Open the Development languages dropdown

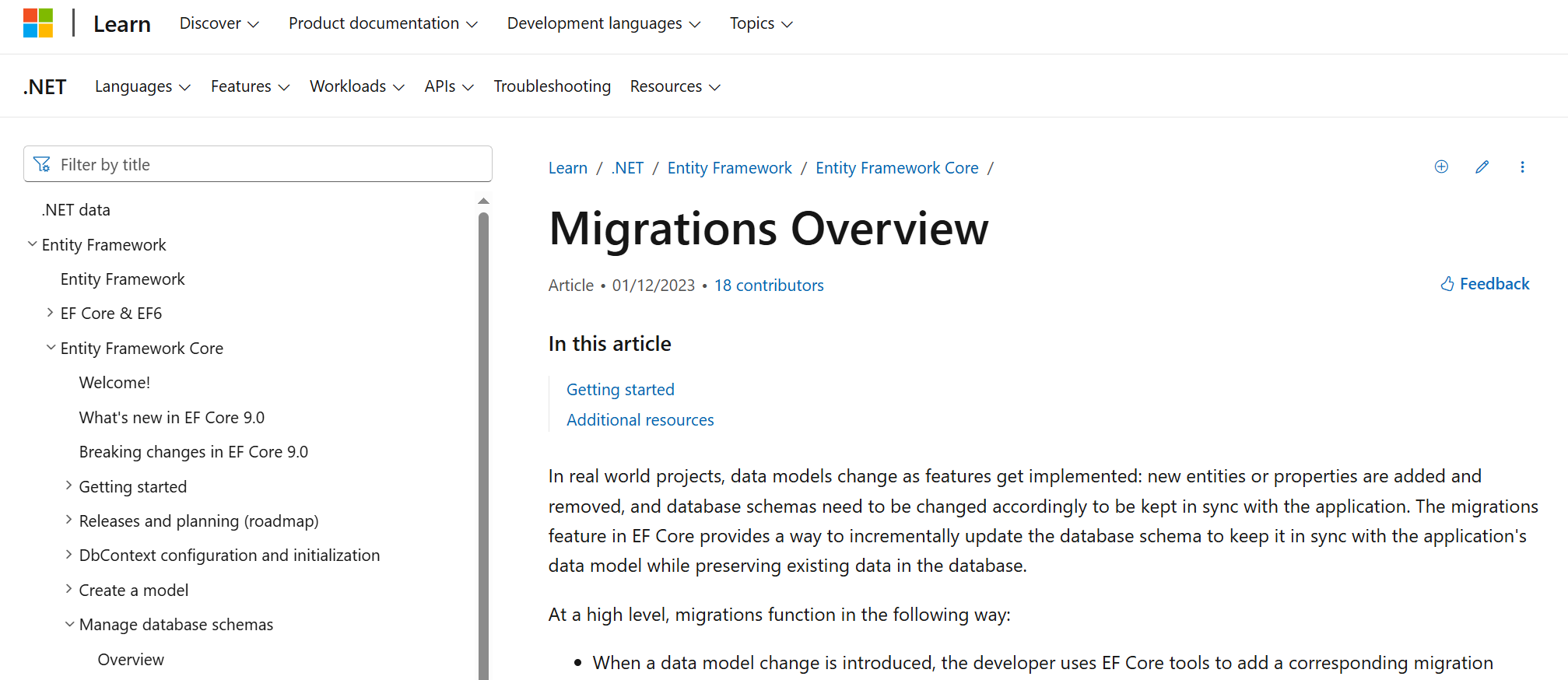pos(604,23)
